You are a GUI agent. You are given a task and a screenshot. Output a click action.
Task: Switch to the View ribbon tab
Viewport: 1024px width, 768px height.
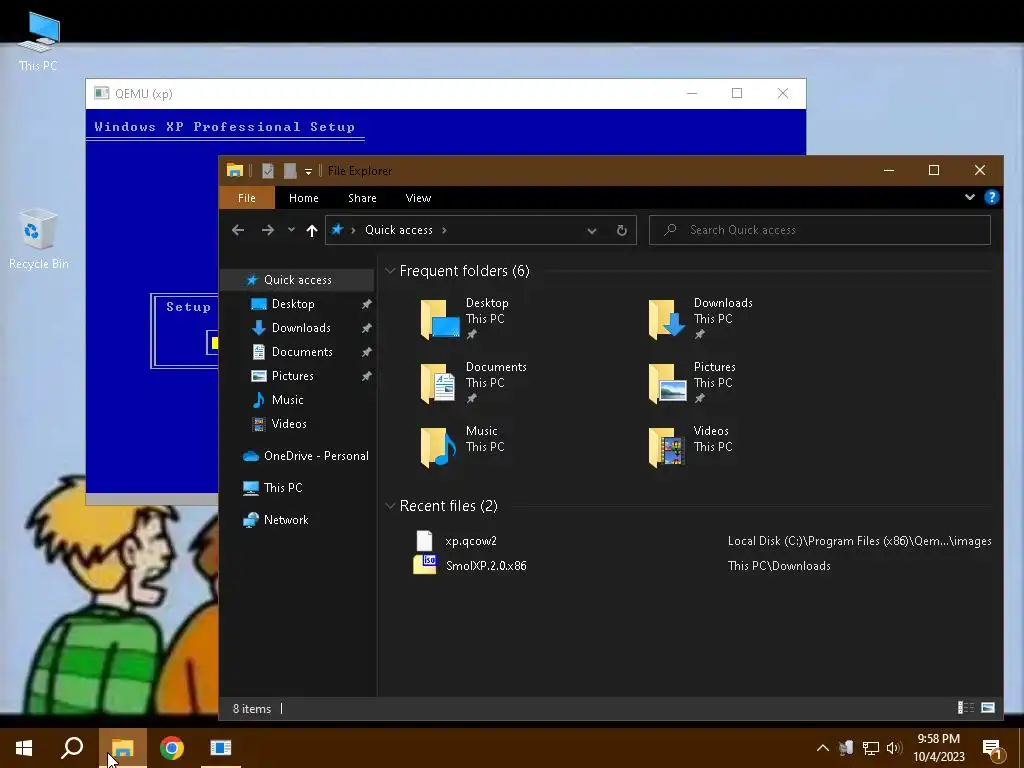pos(418,198)
